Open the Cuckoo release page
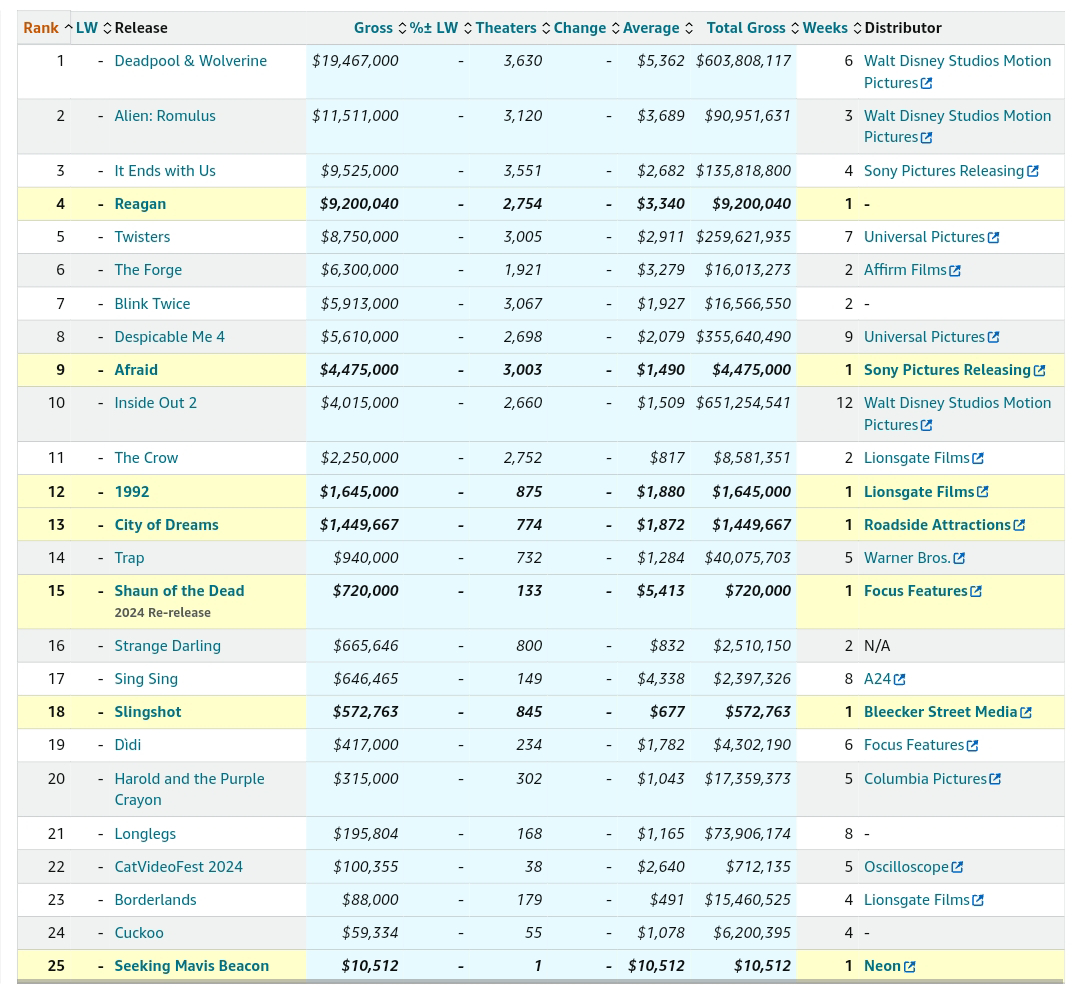The width and height of the screenshot is (1080, 991). [x=138, y=933]
